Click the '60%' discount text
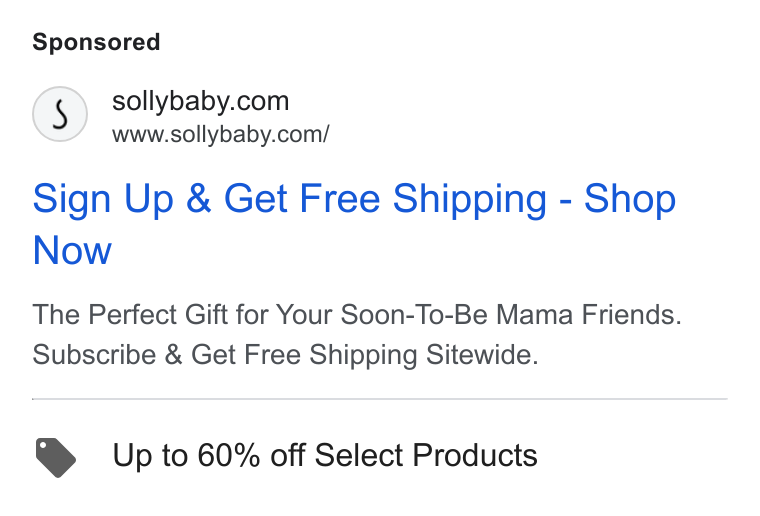Screen dimensions: 760x516 coord(229,455)
